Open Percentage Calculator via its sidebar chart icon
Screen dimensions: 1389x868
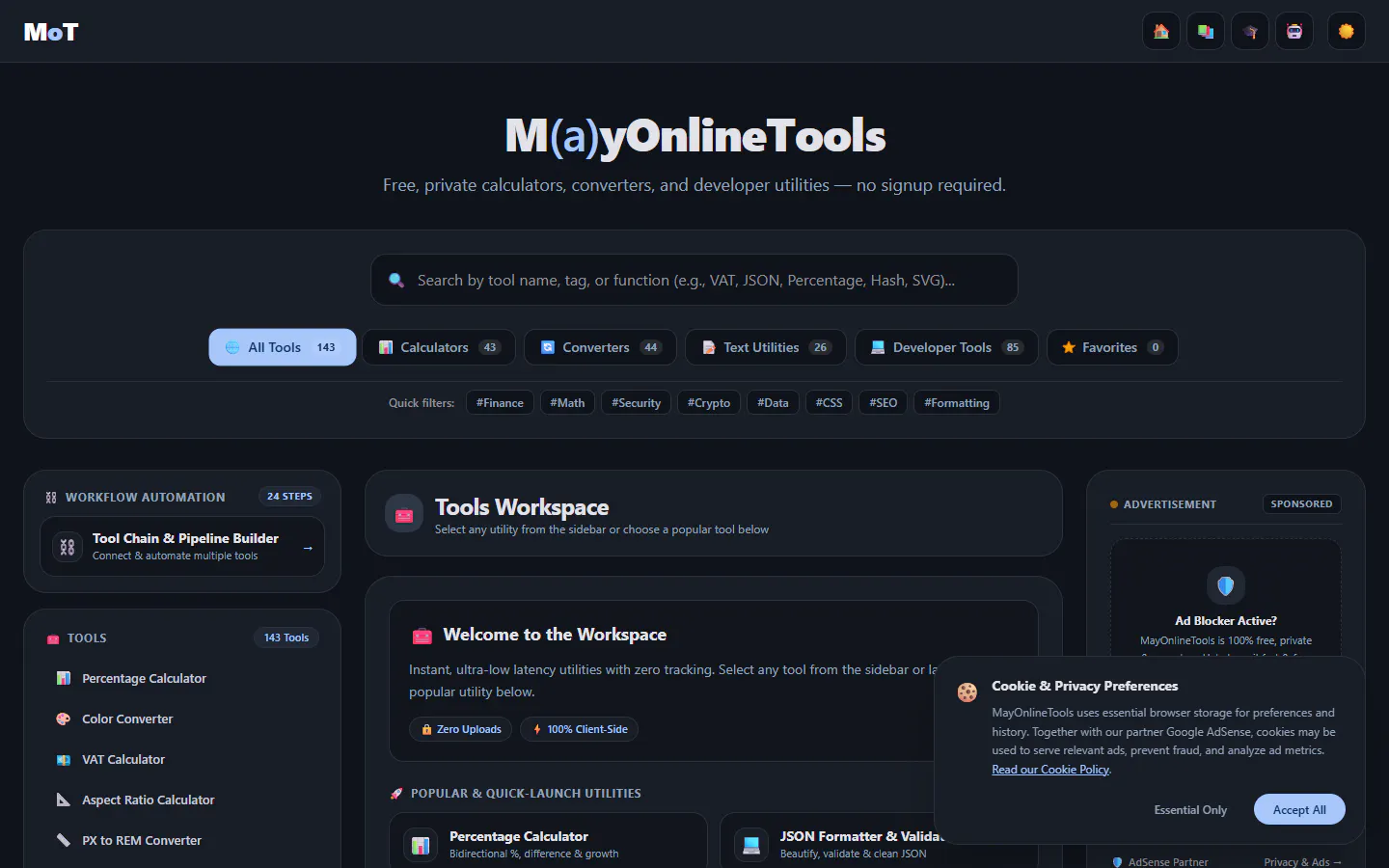(64, 679)
